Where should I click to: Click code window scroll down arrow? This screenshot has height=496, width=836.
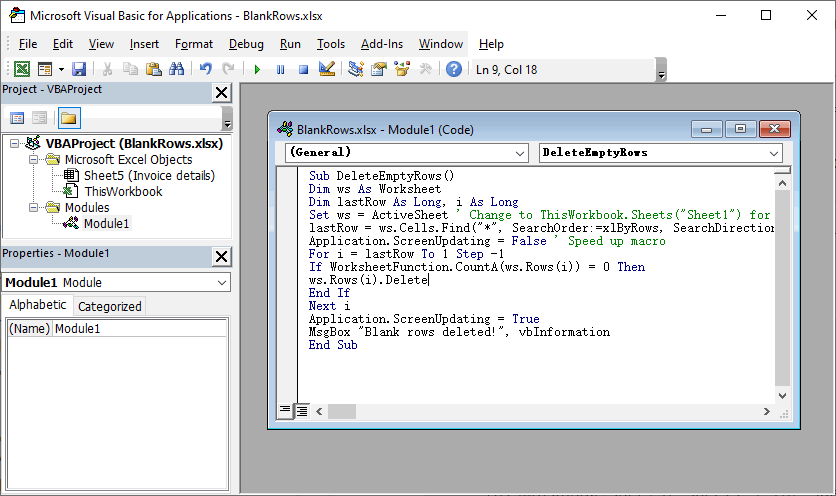point(782,396)
